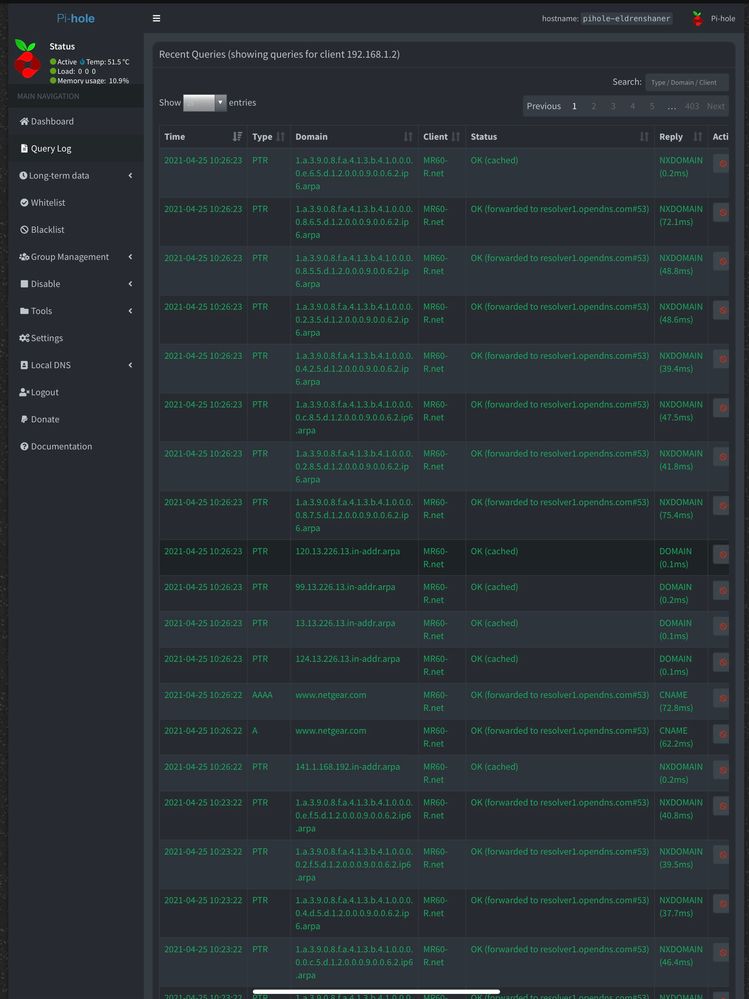
Task: Sort the table by the Time column
Action: coord(203,136)
